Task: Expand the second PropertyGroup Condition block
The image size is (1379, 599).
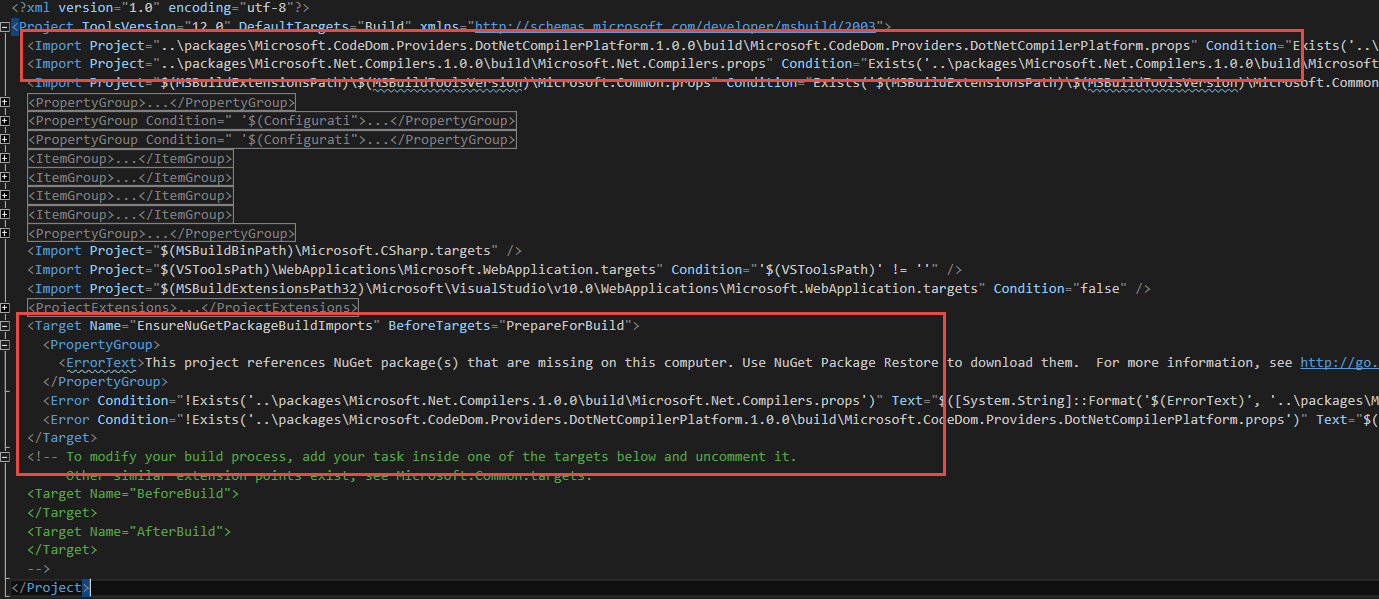Action: click(x=6, y=140)
